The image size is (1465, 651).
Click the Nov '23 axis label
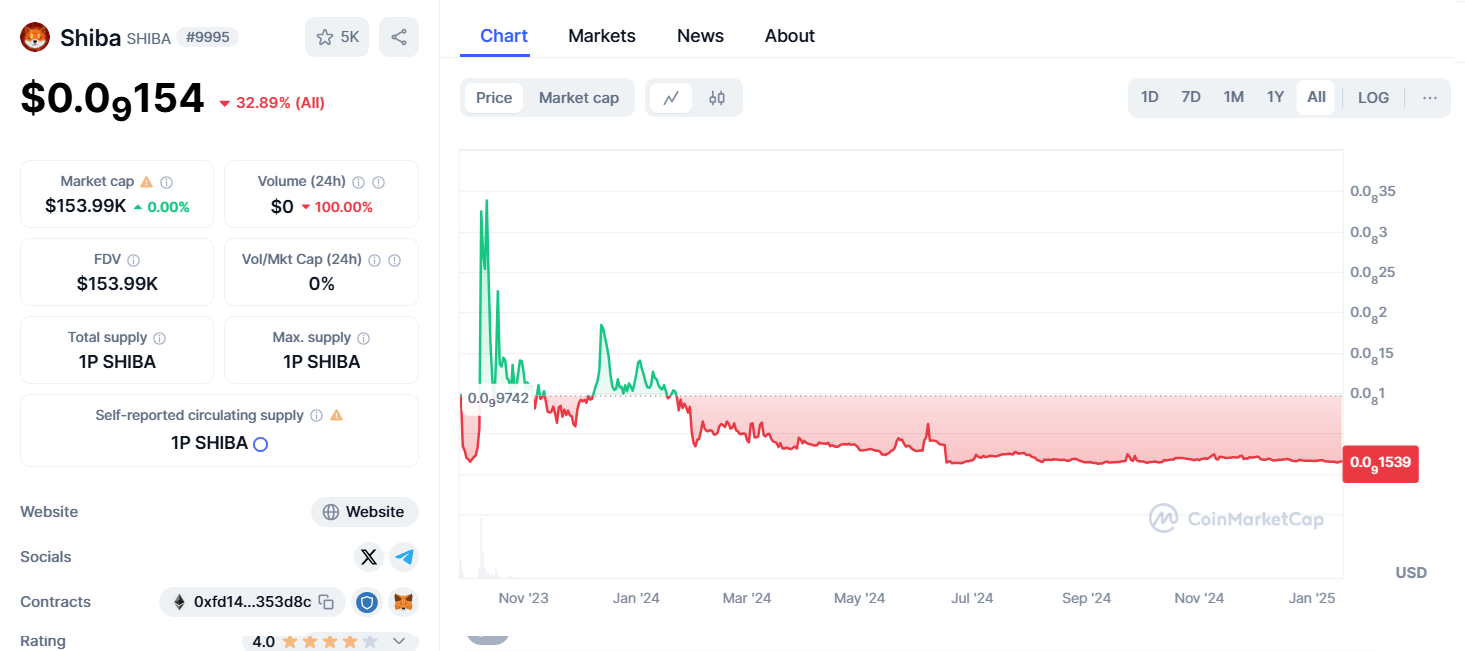[523, 598]
